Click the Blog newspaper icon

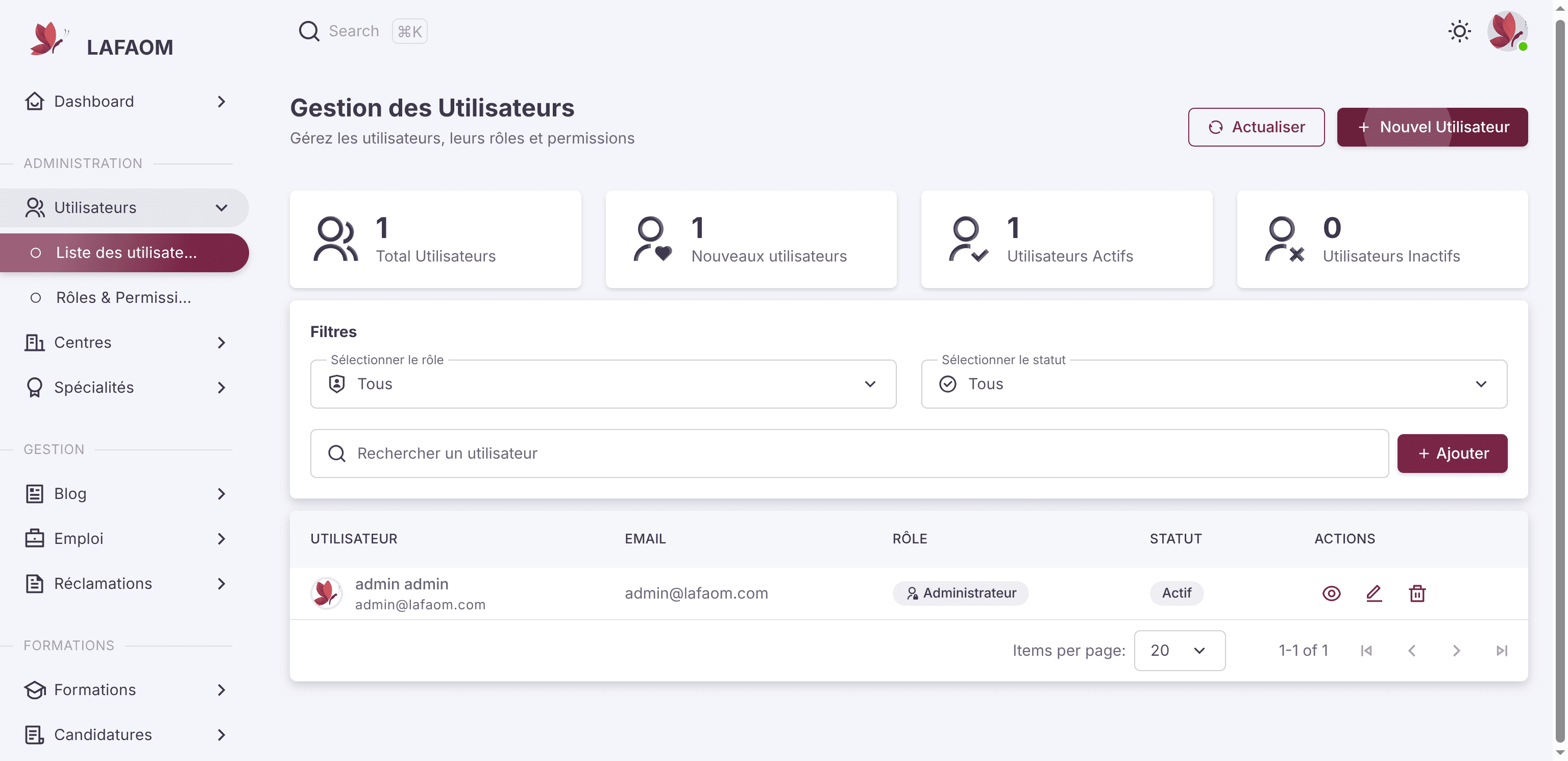35,493
